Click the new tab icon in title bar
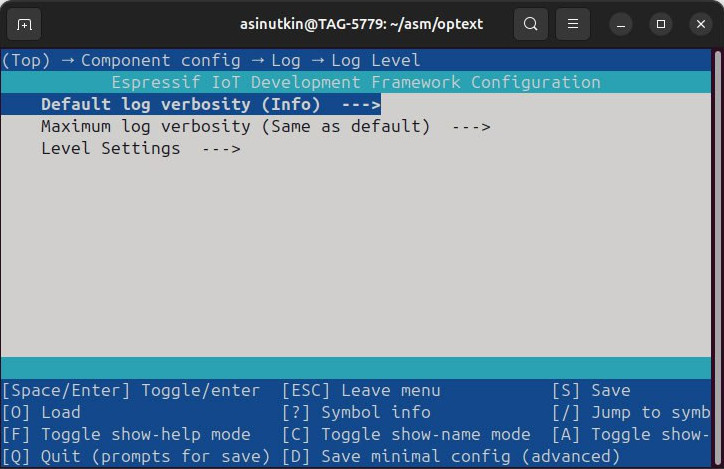Viewport: 724px width, 469px height. [x=25, y=23]
